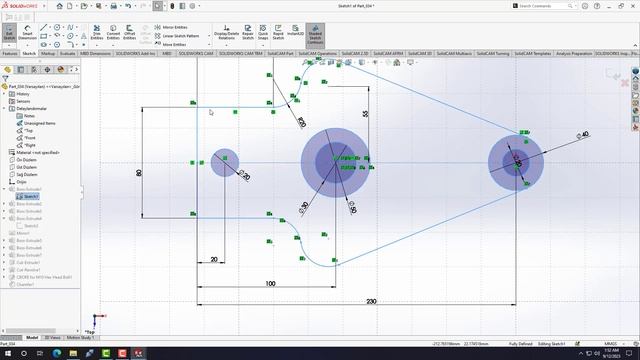Click the Home icon in title bar
This screenshot has height=360, width=640.
tap(60, 6)
